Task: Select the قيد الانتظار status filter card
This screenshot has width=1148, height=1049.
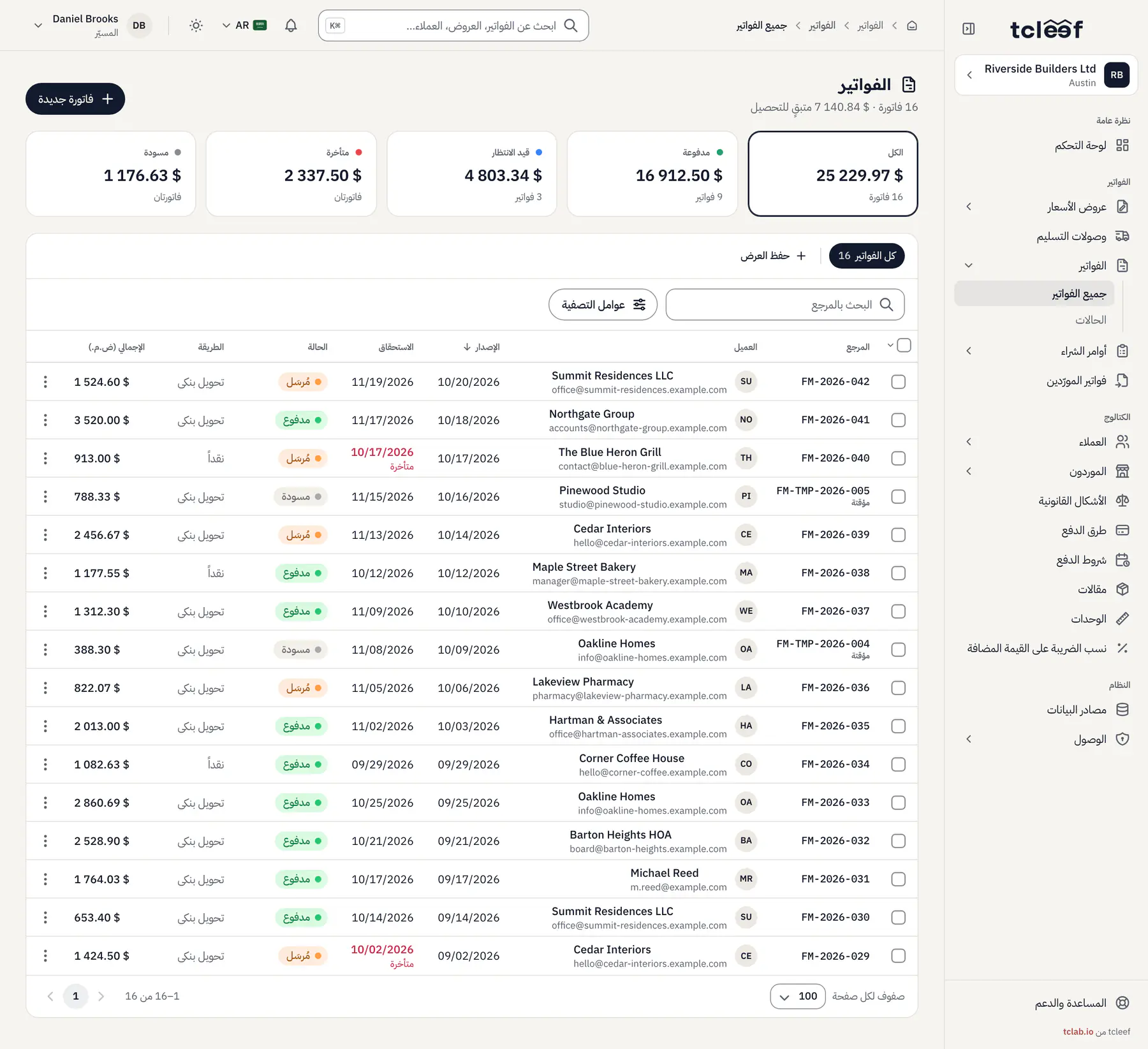Action: [472, 173]
